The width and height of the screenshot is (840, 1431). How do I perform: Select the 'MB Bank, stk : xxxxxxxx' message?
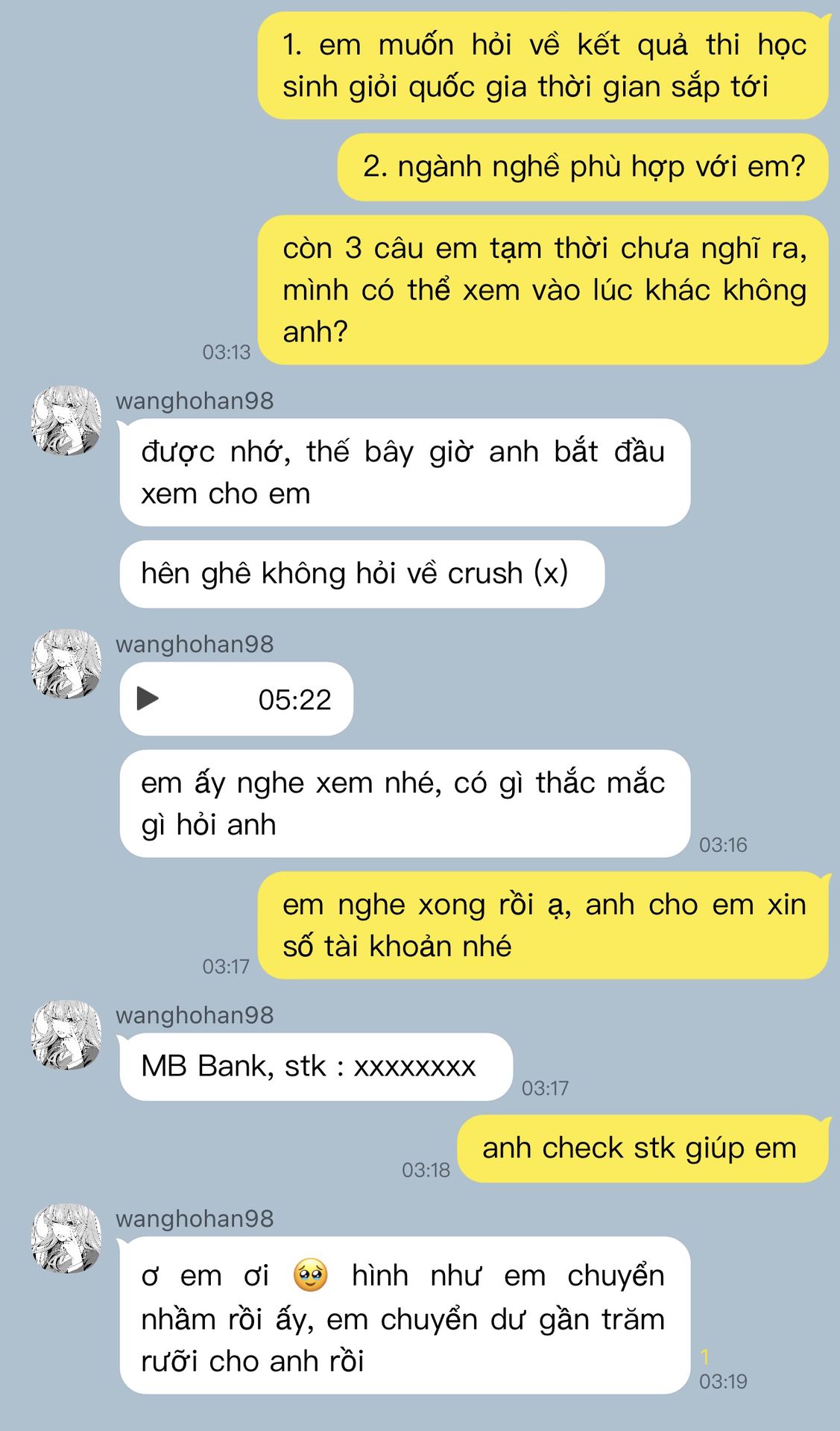click(316, 1067)
